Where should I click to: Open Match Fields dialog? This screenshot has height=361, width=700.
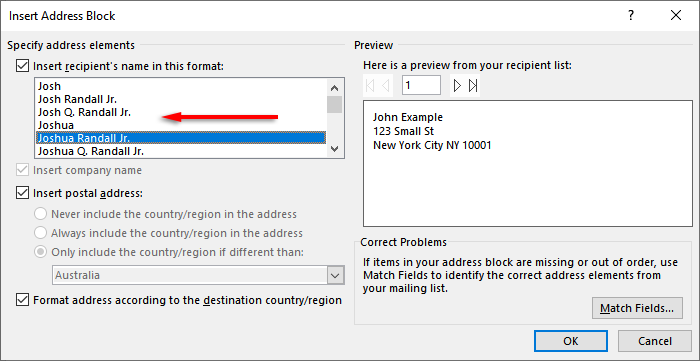pyautogui.click(x=637, y=308)
